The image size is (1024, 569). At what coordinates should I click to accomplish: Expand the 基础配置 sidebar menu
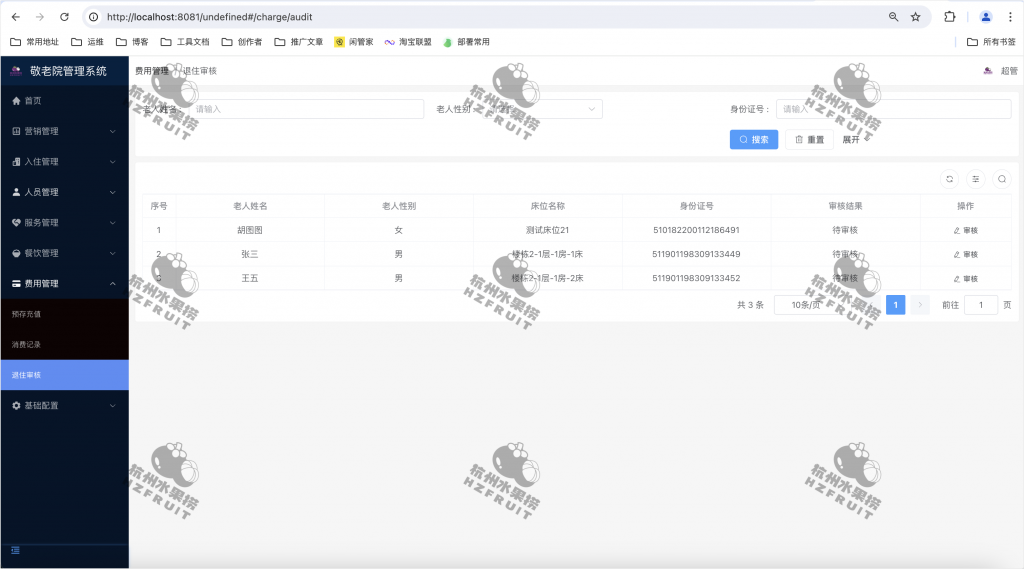click(65, 406)
